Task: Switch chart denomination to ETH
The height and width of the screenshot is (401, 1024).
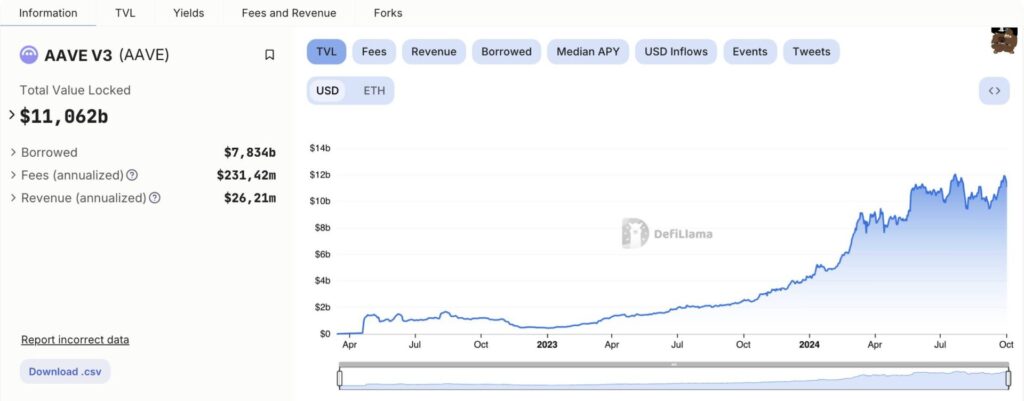Action: pyautogui.click(x=374, y=91)
